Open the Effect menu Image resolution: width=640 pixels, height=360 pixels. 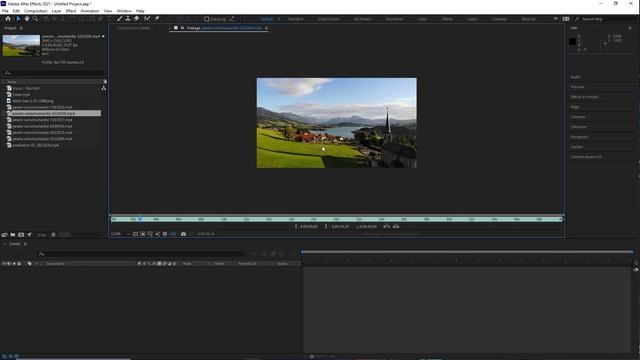[x=71, y=11]
